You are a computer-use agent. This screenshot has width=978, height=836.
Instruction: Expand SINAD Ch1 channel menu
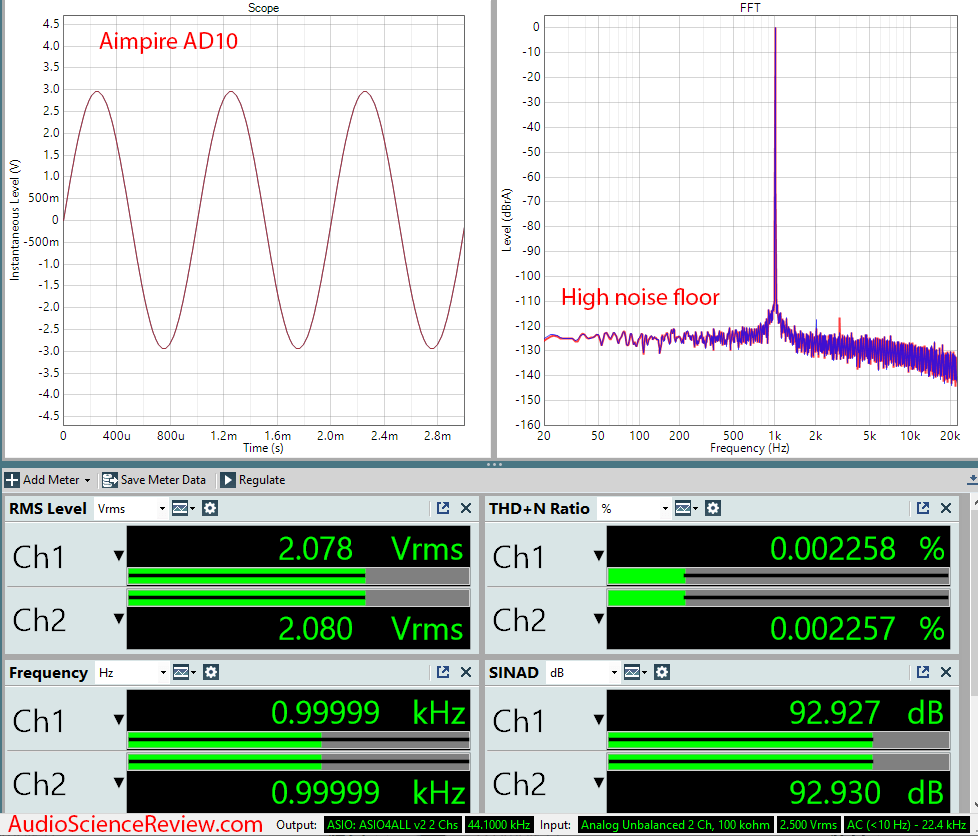pos(599,719)
